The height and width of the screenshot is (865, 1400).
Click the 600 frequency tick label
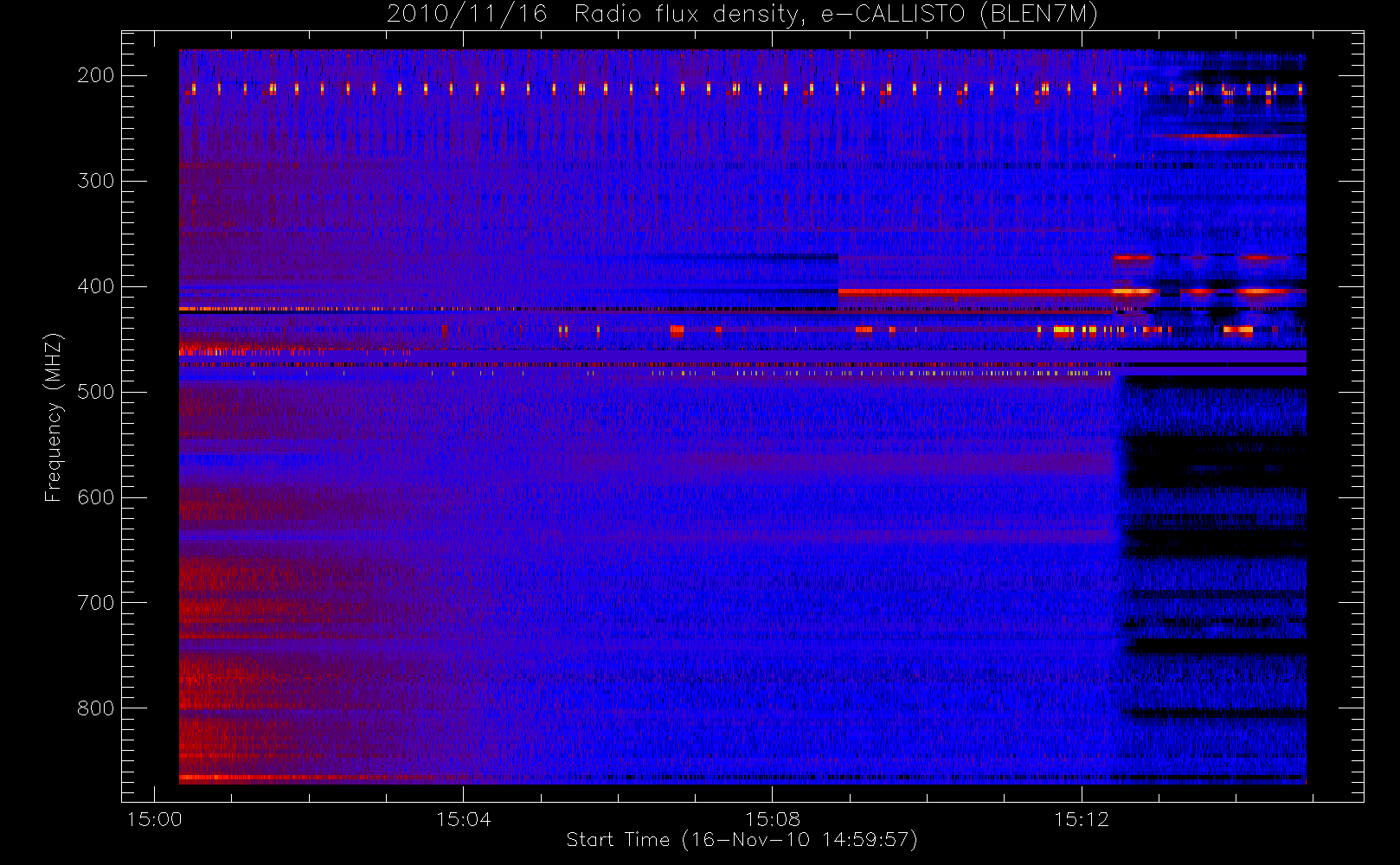click(x=96, y=497)
